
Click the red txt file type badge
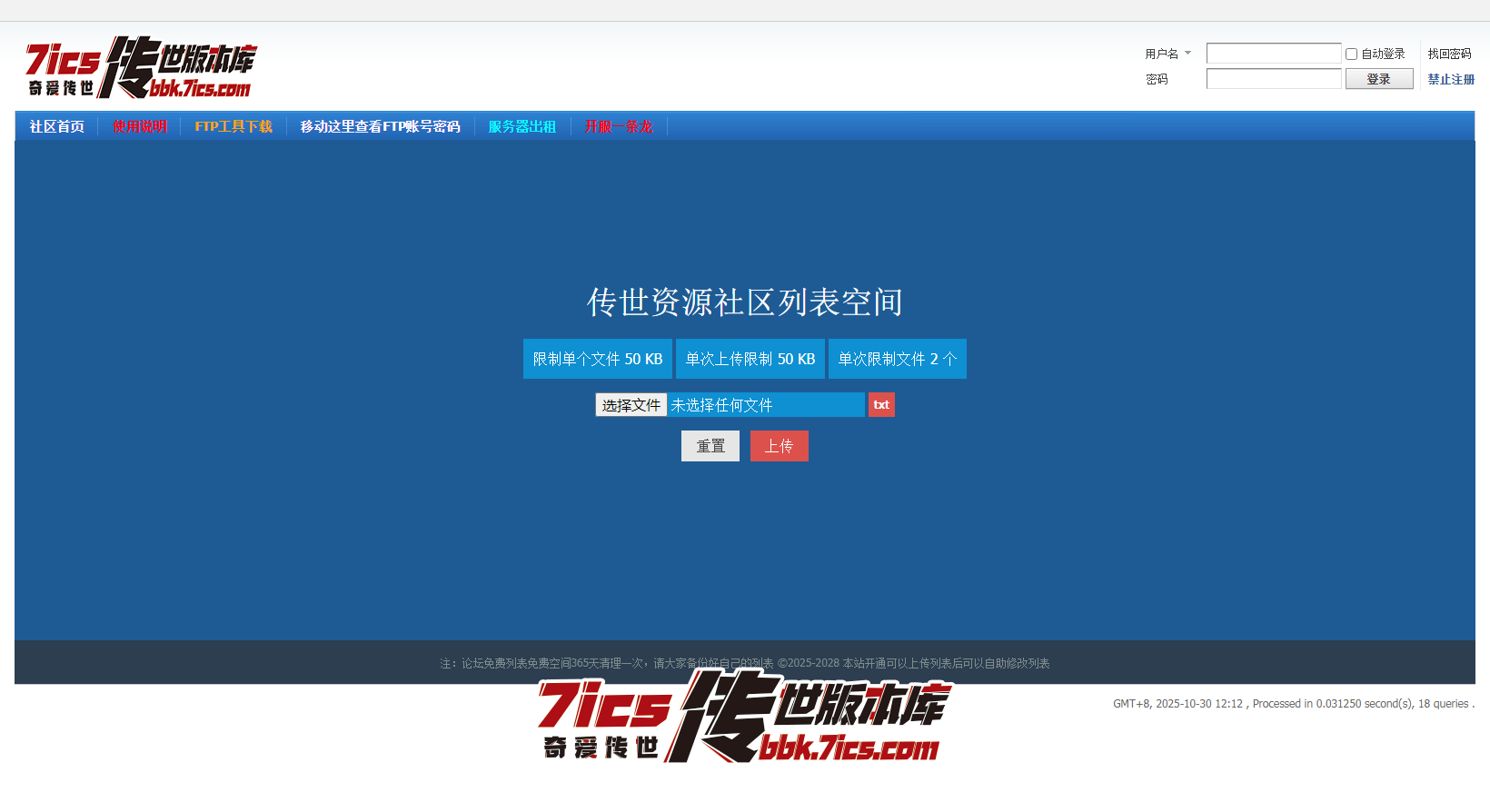point(881,405)
